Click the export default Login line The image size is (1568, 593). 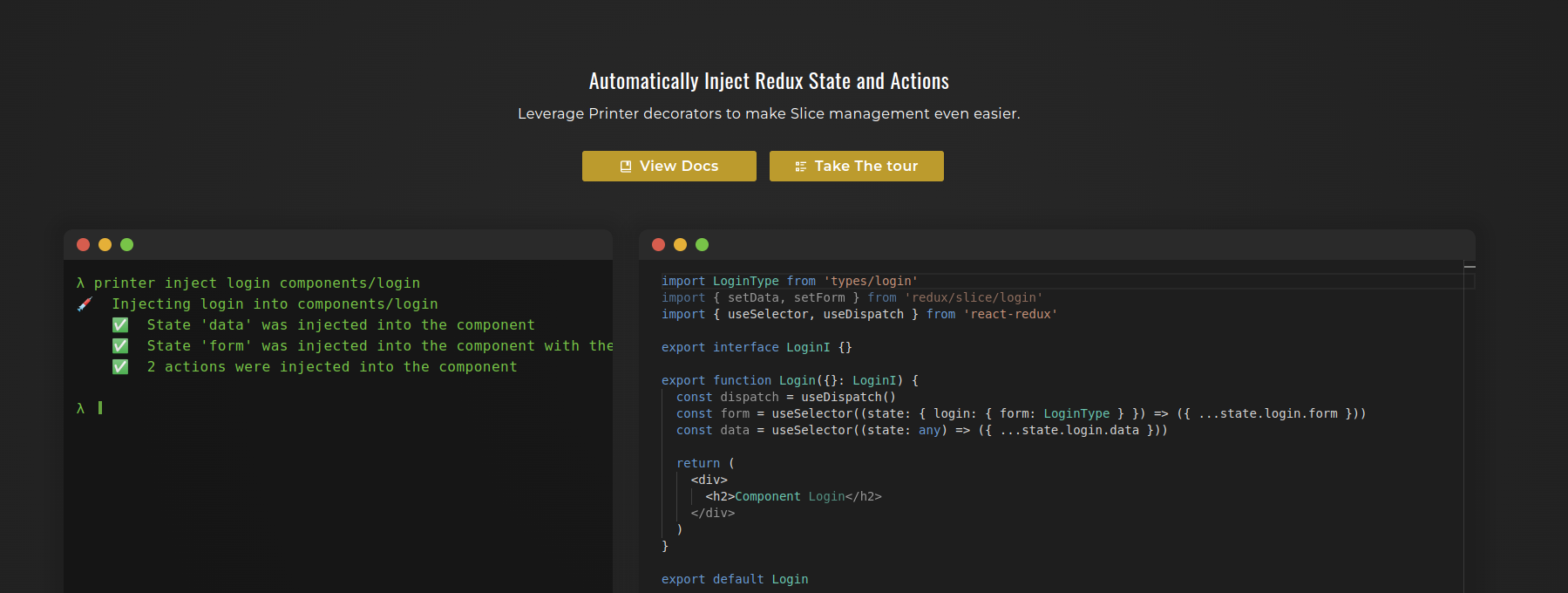[x=734, y=579]
